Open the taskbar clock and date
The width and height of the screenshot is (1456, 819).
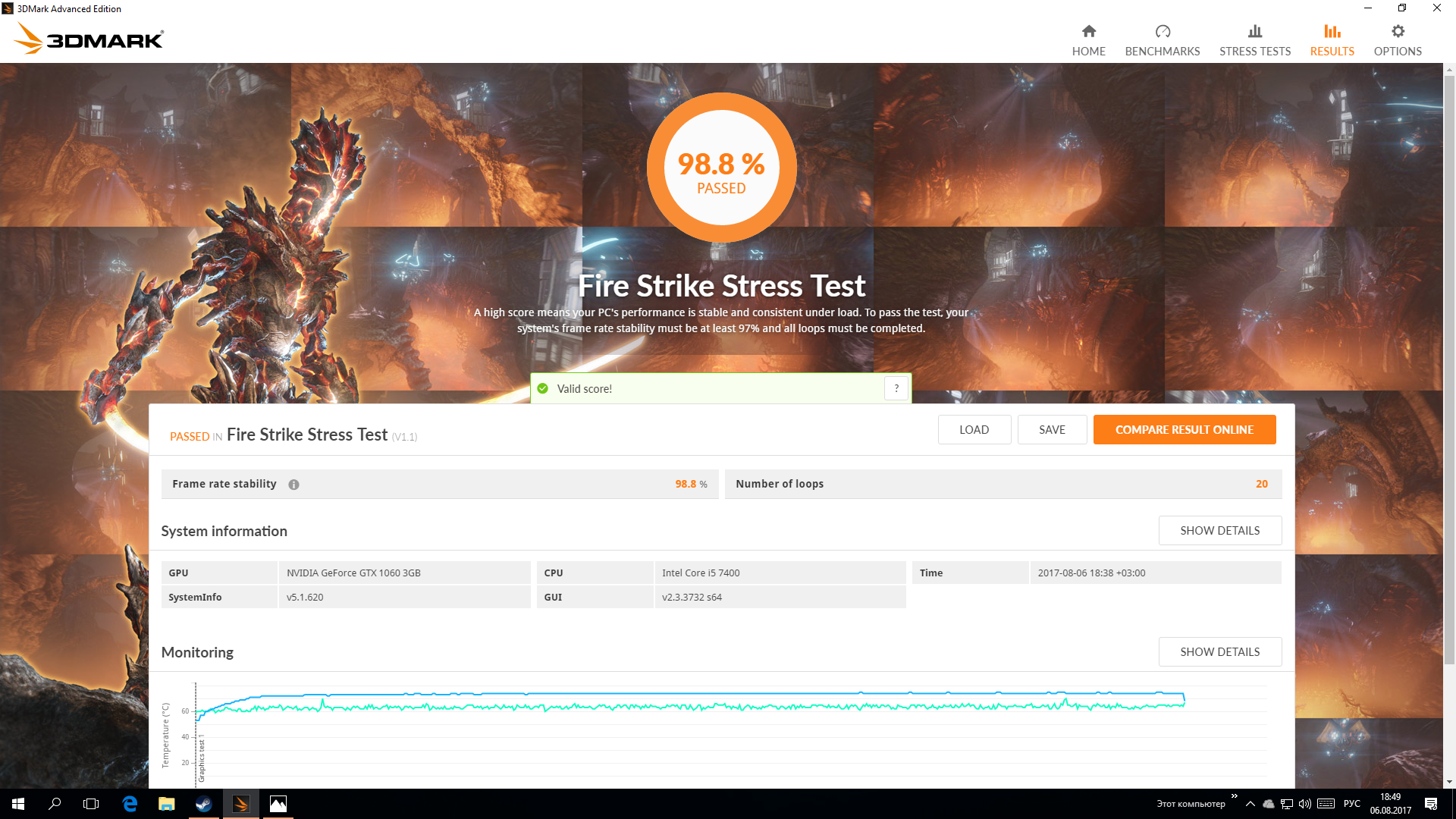click(1390, 804)
